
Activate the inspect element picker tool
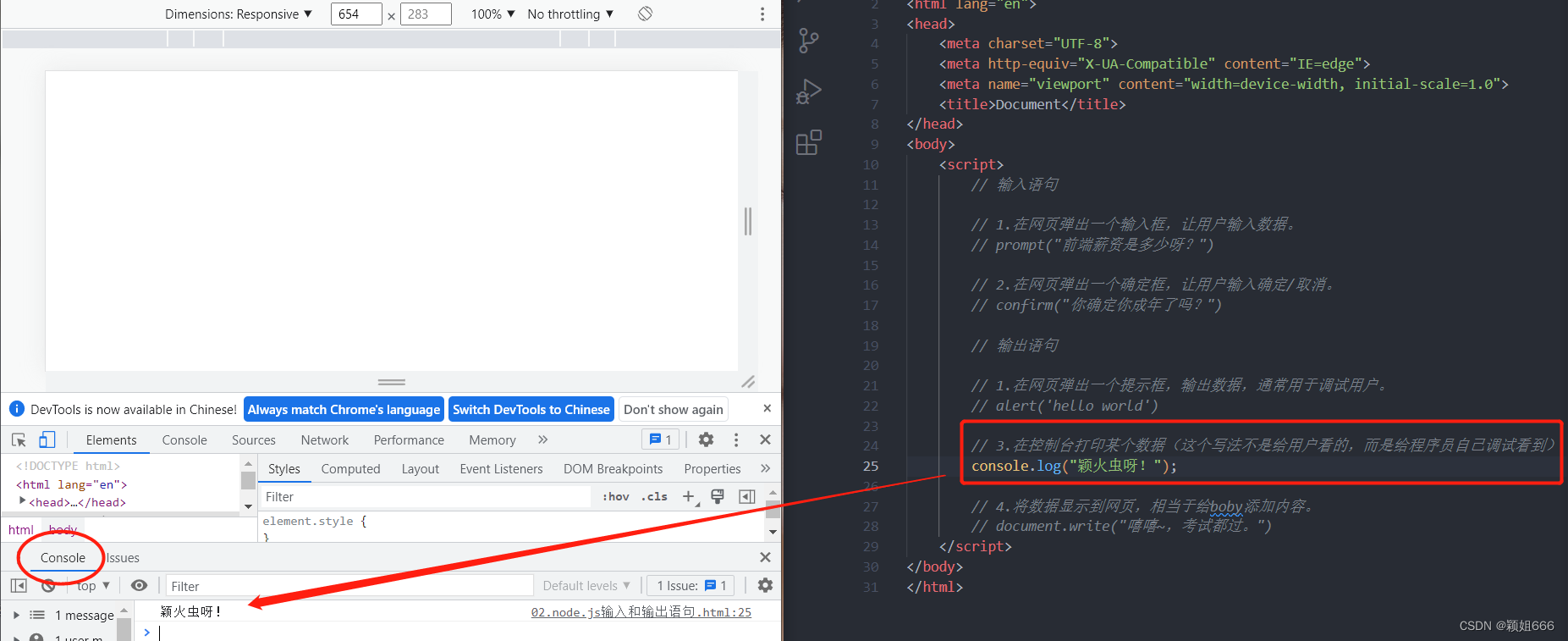coord(19,439)
